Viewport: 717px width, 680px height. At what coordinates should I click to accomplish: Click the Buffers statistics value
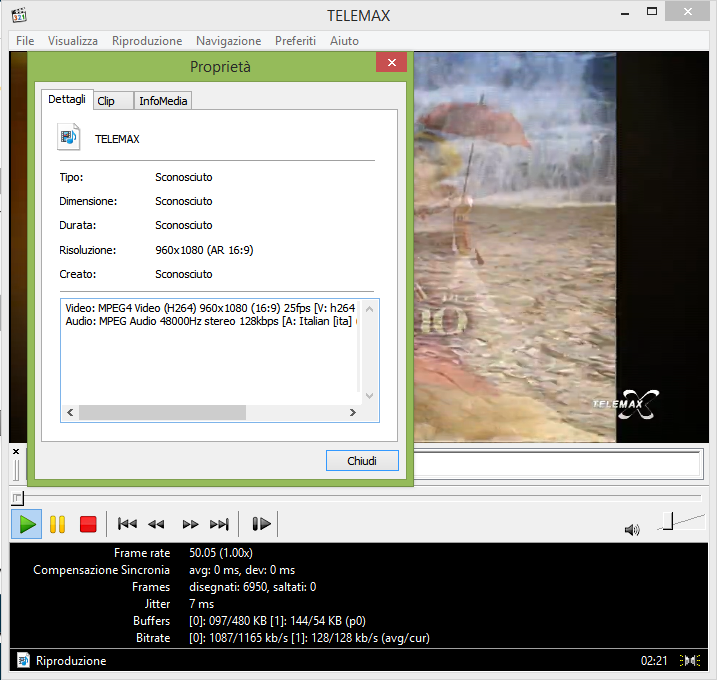tap(277, 621)
